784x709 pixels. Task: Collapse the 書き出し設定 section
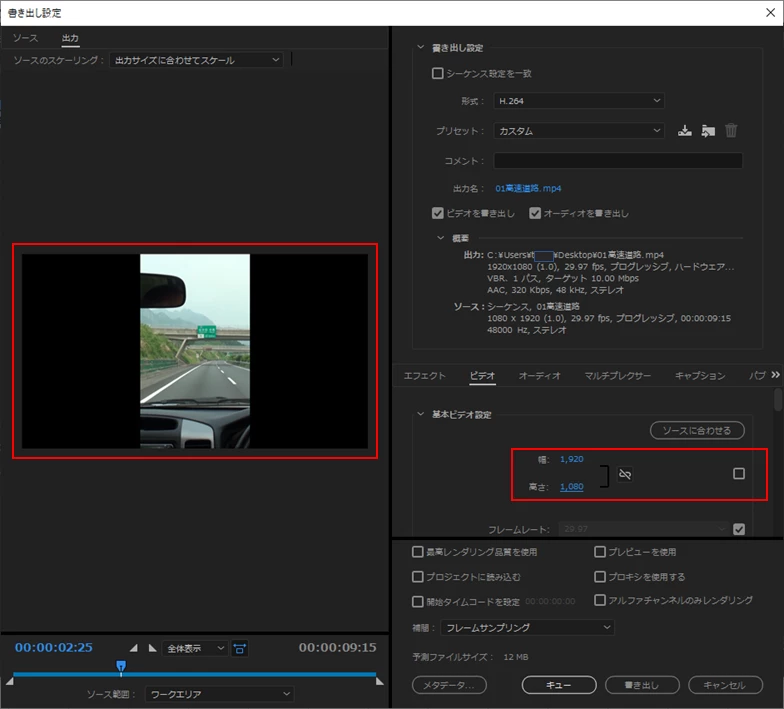pyautogui.click(x=420, y=48)
